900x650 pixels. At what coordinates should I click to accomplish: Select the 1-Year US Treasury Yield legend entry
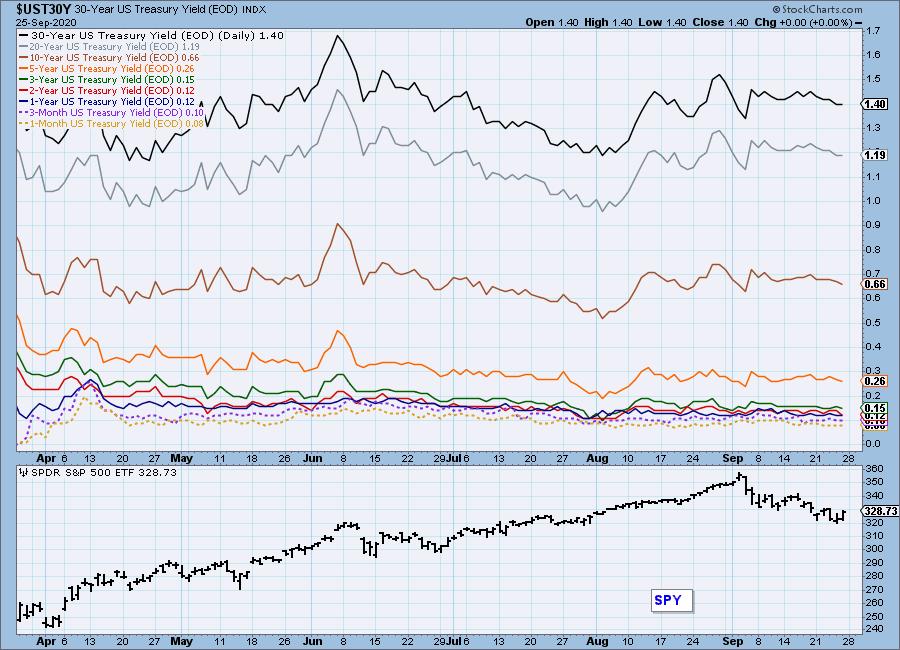107,101
